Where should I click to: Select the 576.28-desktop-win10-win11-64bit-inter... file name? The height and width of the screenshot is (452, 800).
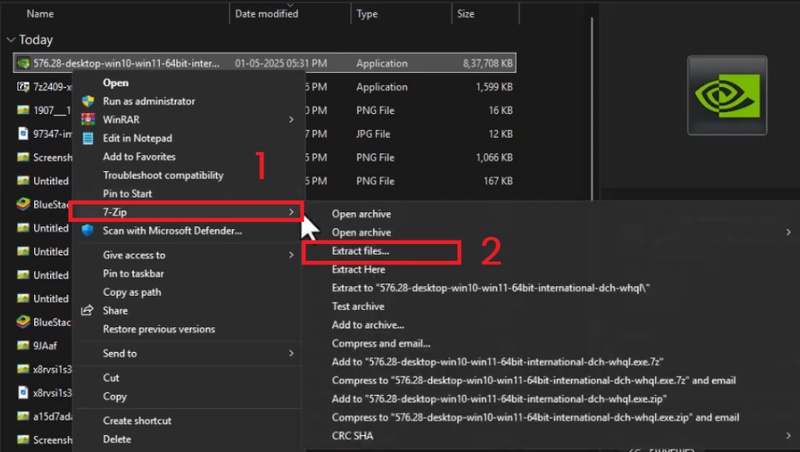(x=127, y=63)
